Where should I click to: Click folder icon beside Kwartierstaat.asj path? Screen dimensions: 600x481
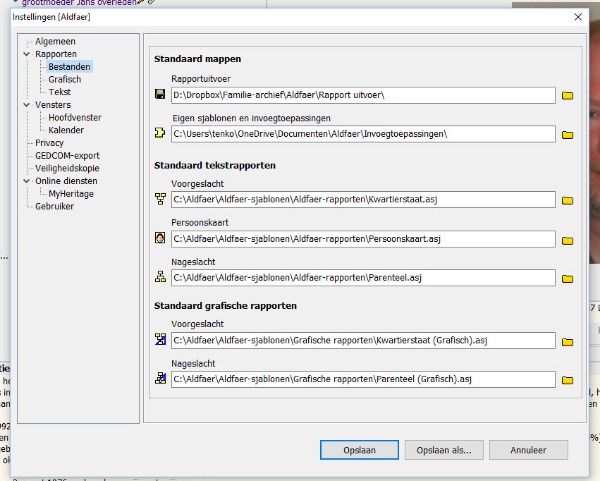click(567, 200)
